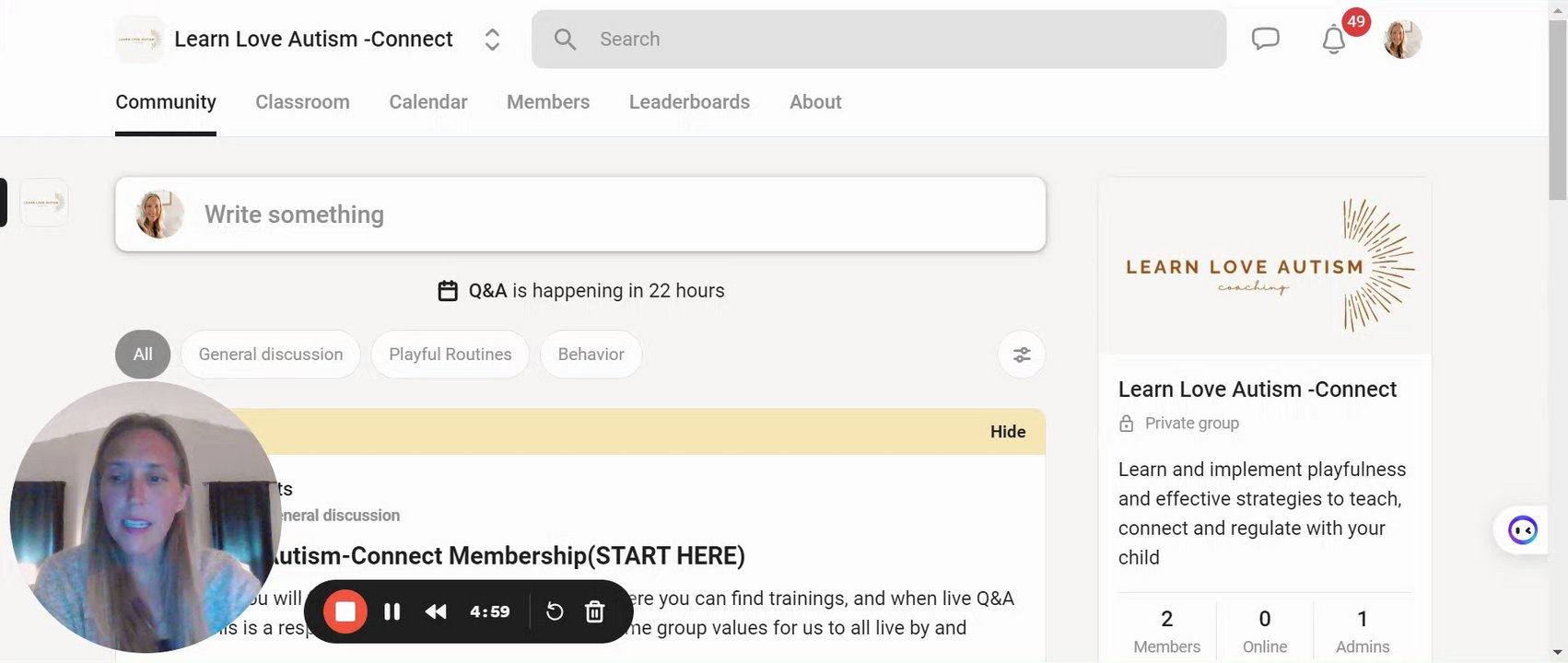
Task: Click the scrollbar up arrow
Action: point(1558,8)
